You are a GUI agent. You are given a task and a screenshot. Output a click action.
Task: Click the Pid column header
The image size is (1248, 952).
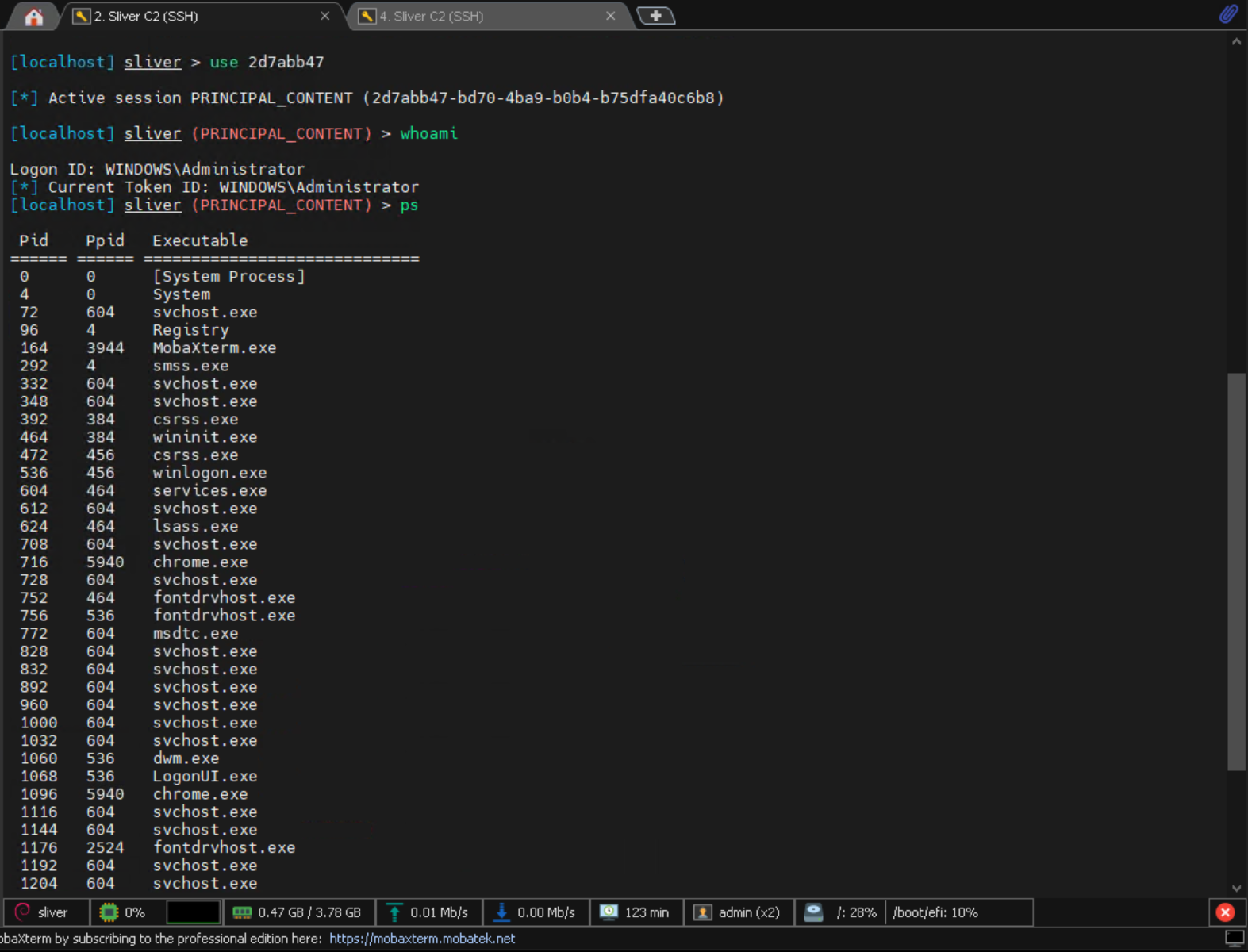pyautogui.click(x=33, y=240)
